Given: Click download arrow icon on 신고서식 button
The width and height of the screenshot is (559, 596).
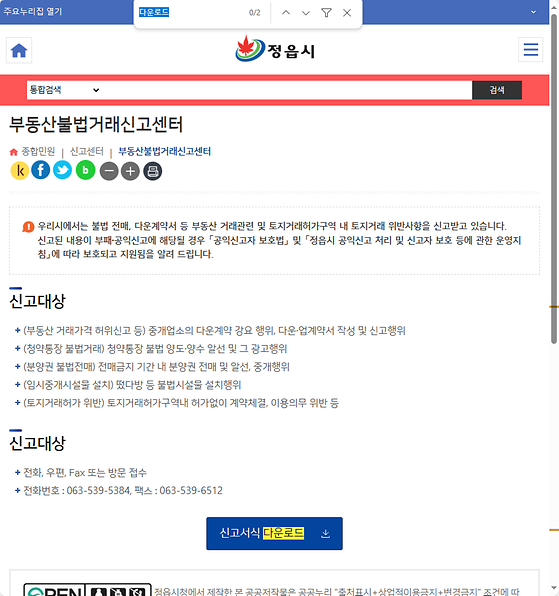Looking at the screenshot, I should pyautogui.click(x=325, y=534).
